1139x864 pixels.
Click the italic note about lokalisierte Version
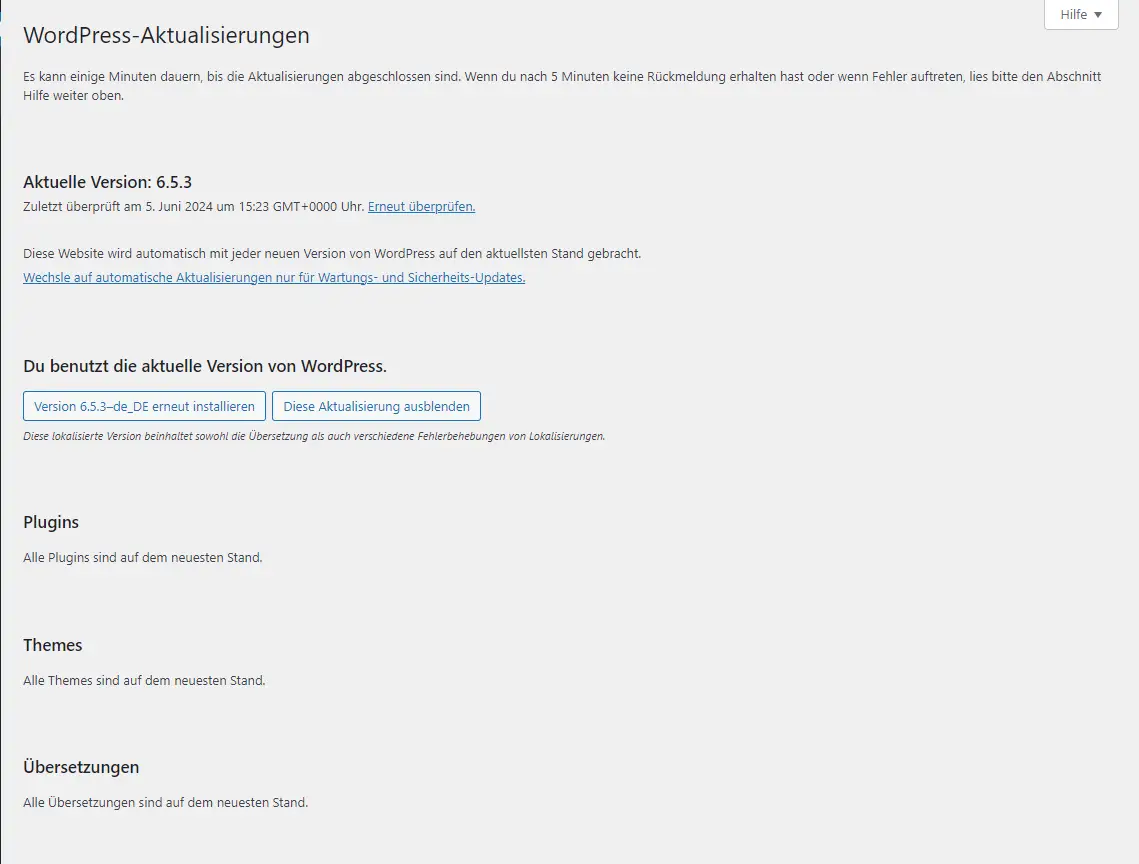tap(314, 436)
